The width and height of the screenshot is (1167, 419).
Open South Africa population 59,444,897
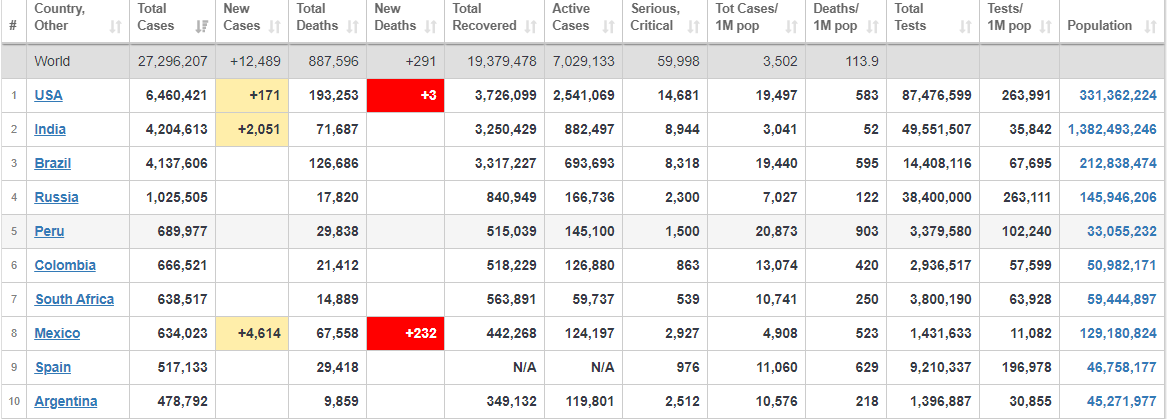pos(1122,299)
